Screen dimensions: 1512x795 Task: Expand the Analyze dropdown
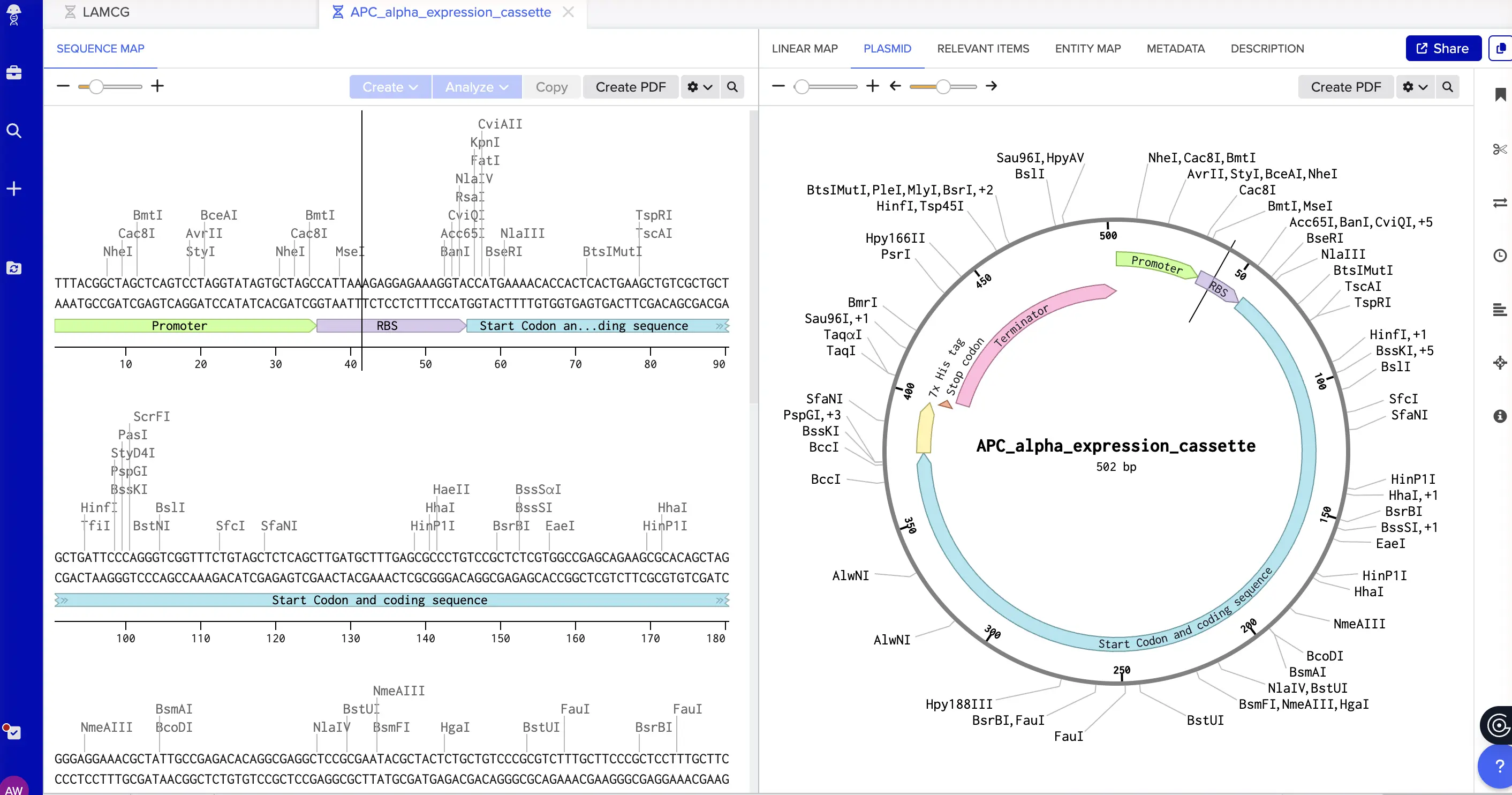pos(476,87)
